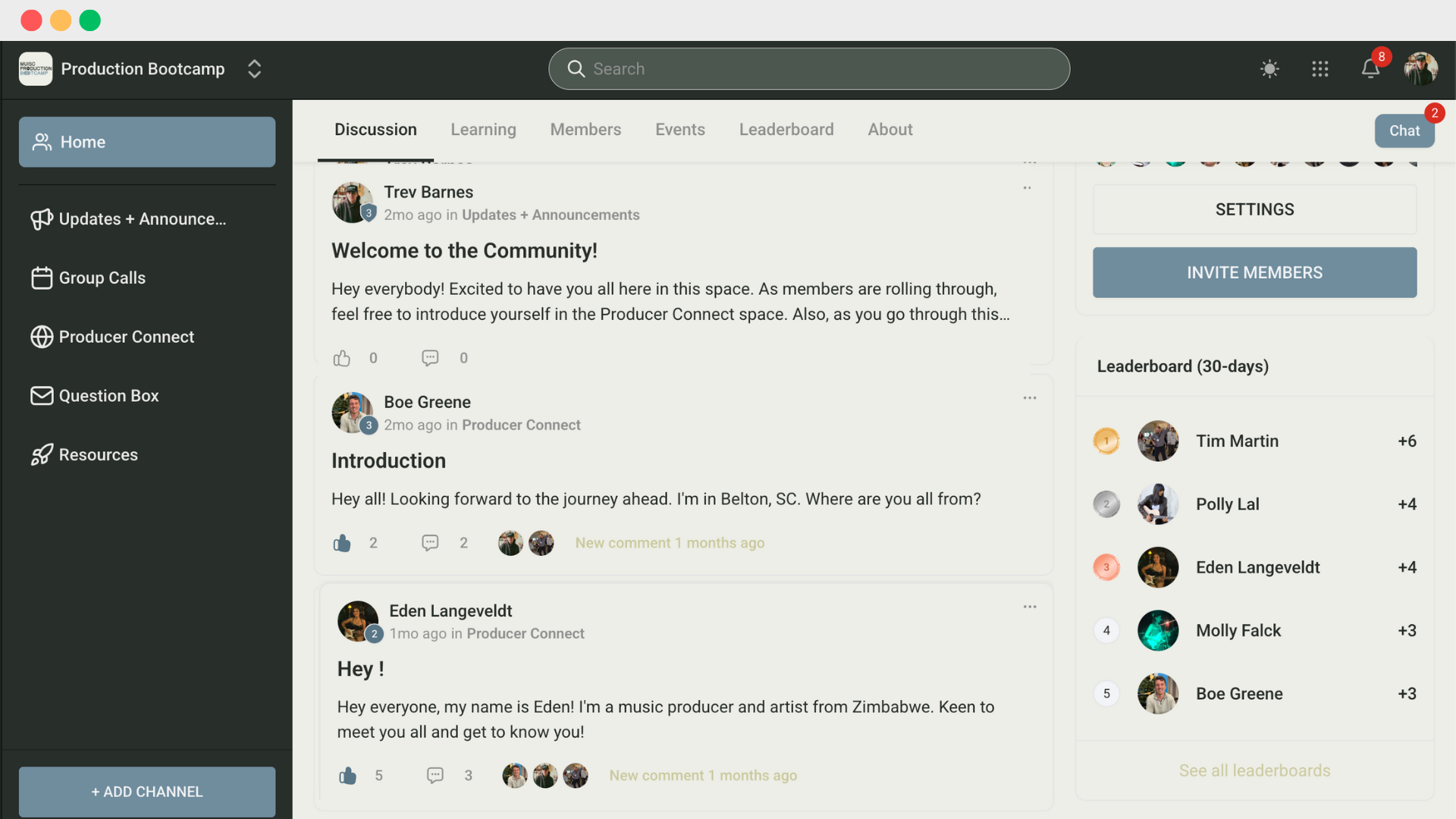Click Producer Connect link in Boe Greene's post
The height and width of the screenshot is (819, 1456).
click(x=521, y=425)
